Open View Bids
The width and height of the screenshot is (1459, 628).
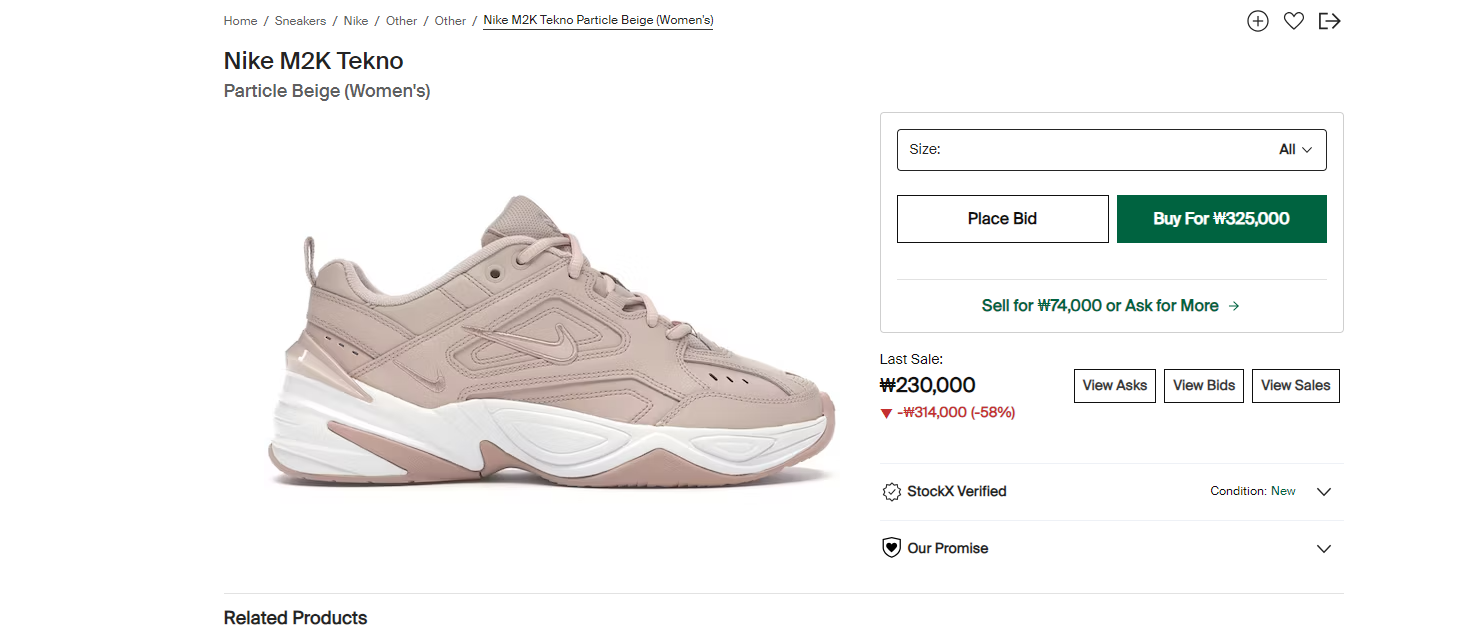pos(1203,386)
